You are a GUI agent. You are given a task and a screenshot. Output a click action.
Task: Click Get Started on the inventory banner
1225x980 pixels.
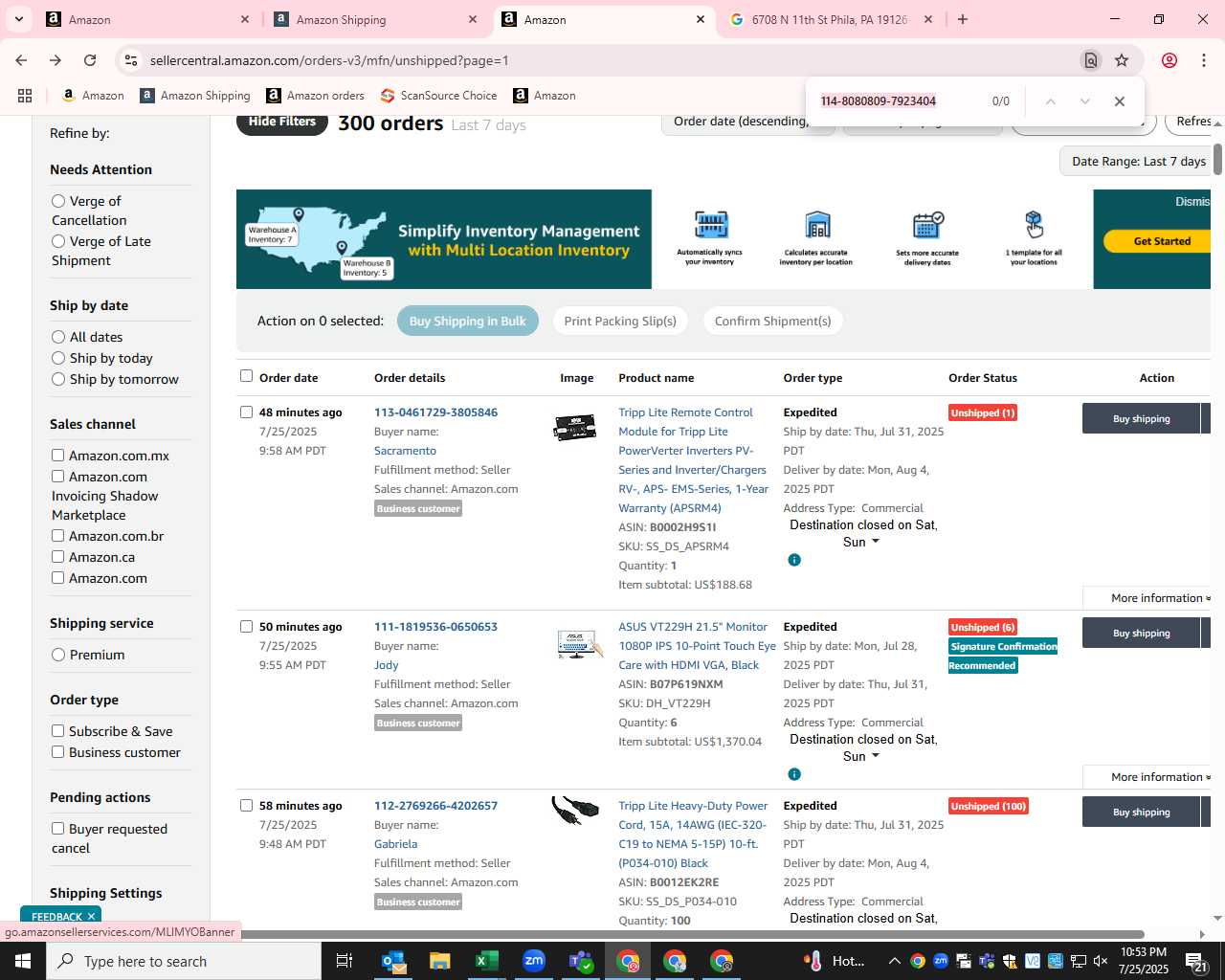(x=1159, y=241)
